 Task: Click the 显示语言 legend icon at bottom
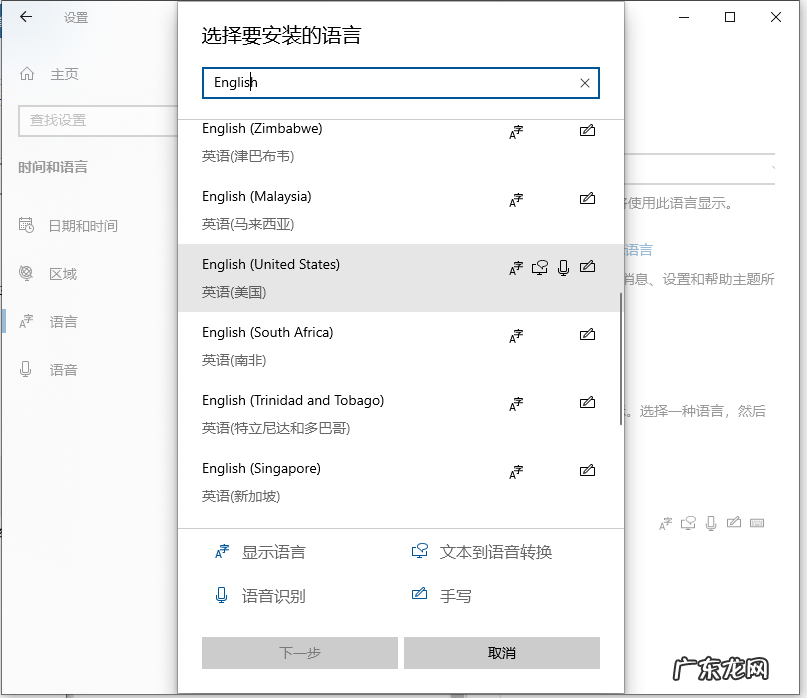(222, 551)
